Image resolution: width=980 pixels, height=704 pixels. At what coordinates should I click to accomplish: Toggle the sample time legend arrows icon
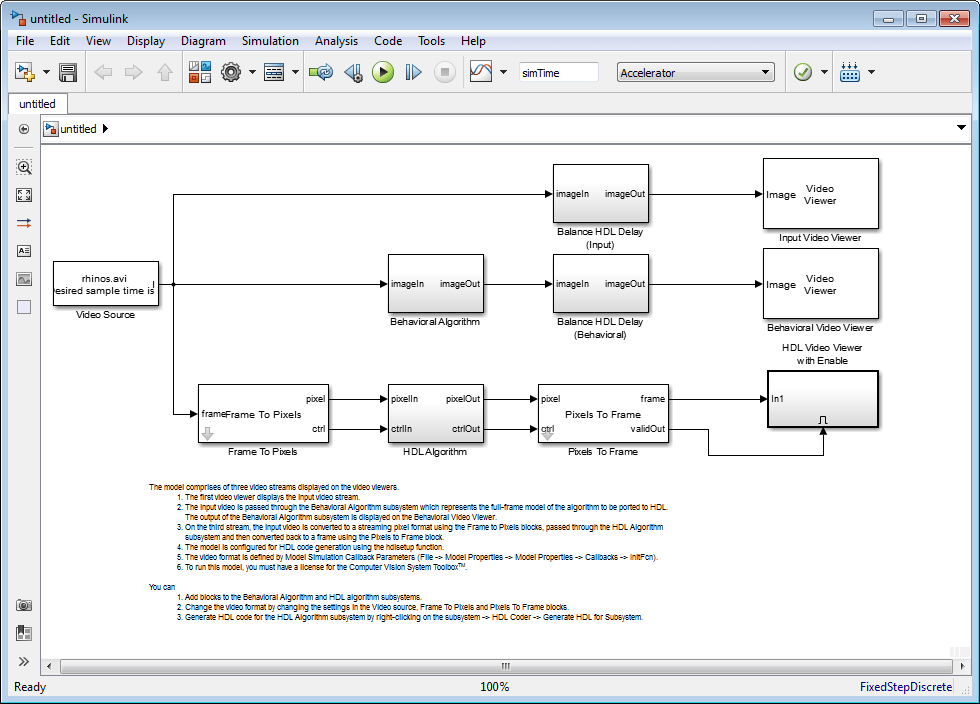click(24, 223)
